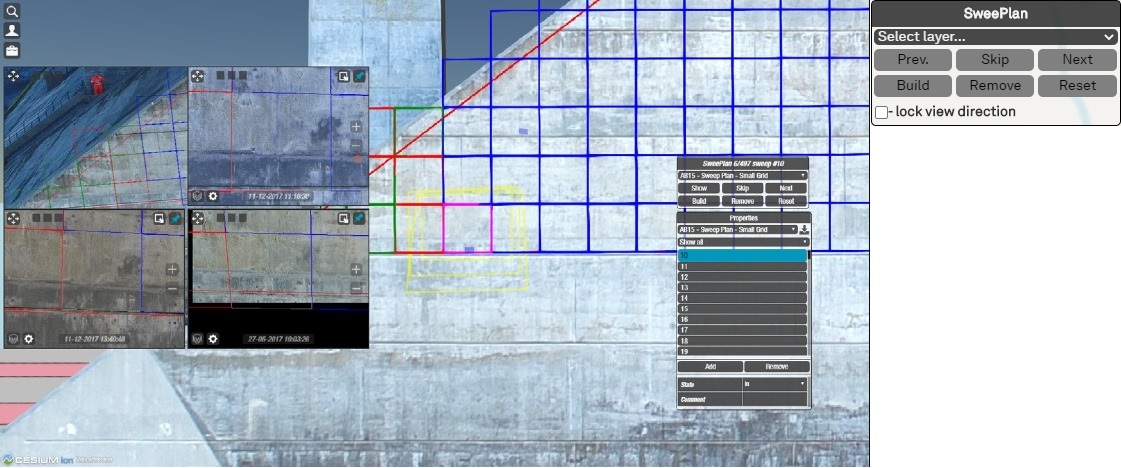The height and width of the screenshot is (468, 1121).
Task: Select item 12 in the sweep list
Action: [x=742, y=277]
